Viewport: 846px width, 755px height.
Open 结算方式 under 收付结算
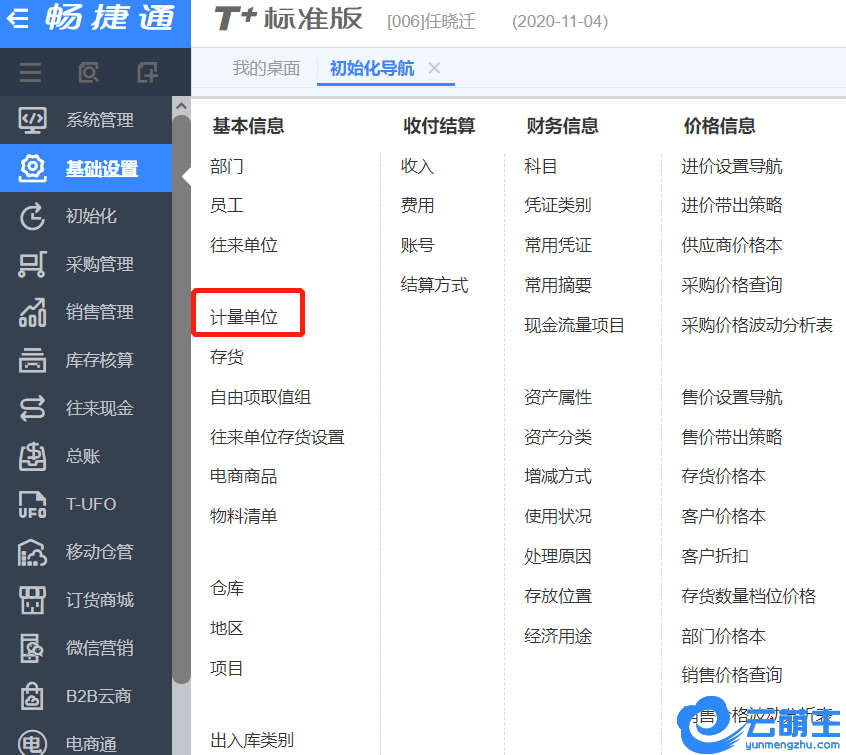tap(434, 285)
